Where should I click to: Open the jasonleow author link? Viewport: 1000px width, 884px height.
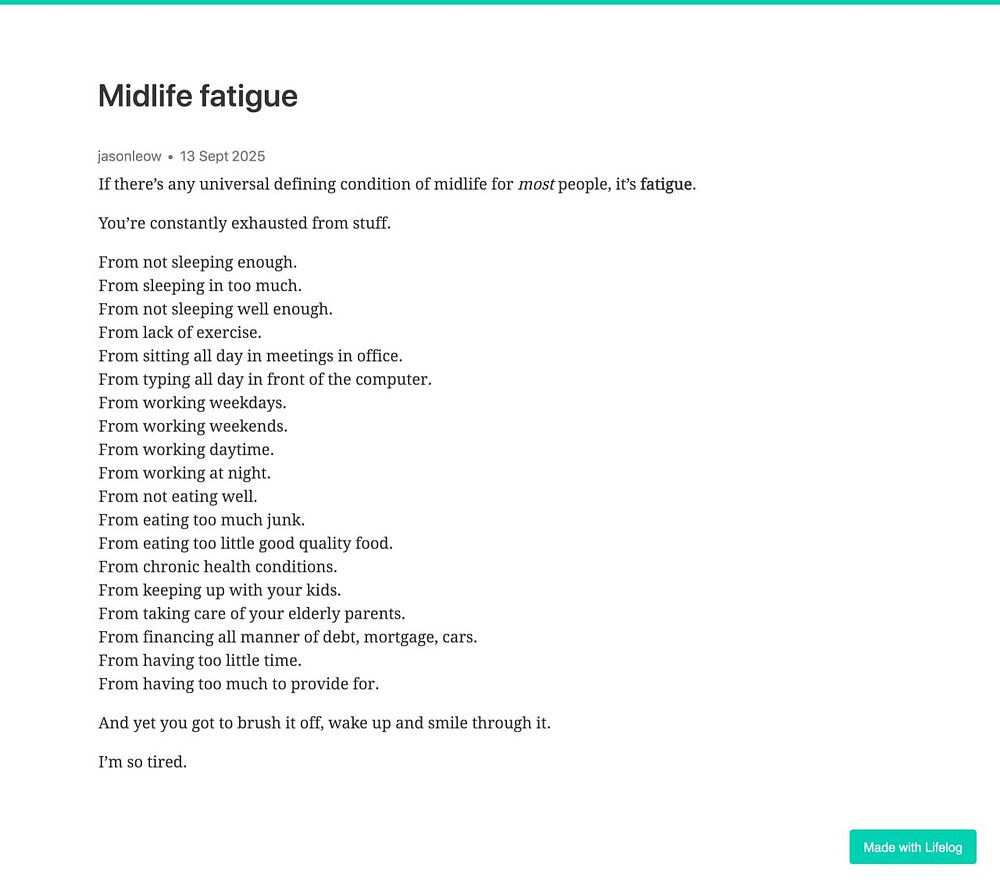point(130,156)
